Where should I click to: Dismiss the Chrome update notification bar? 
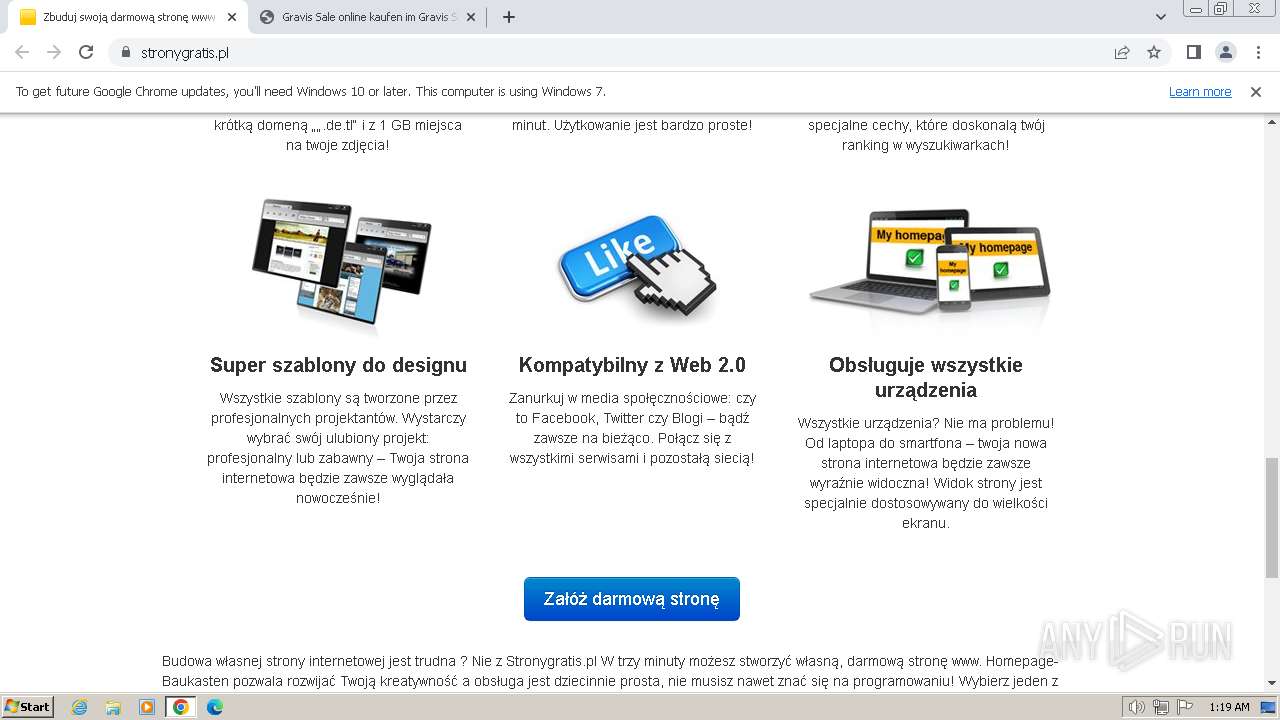(1256, 91)
